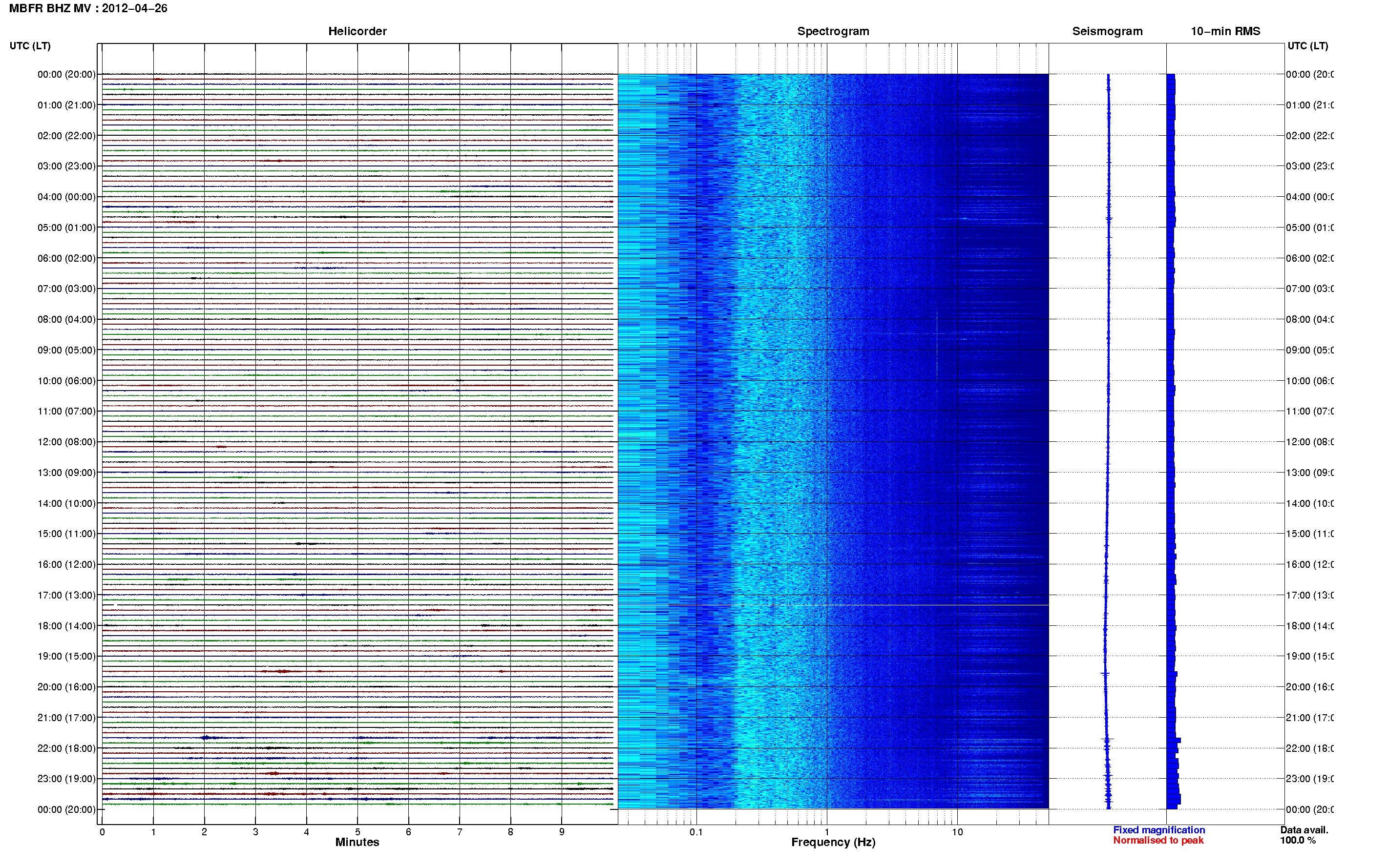The height and width of the screenshot is (868, 1389).
Task: Click left-axis time label '19:00 (15:00)'
Action: point(66,657)
